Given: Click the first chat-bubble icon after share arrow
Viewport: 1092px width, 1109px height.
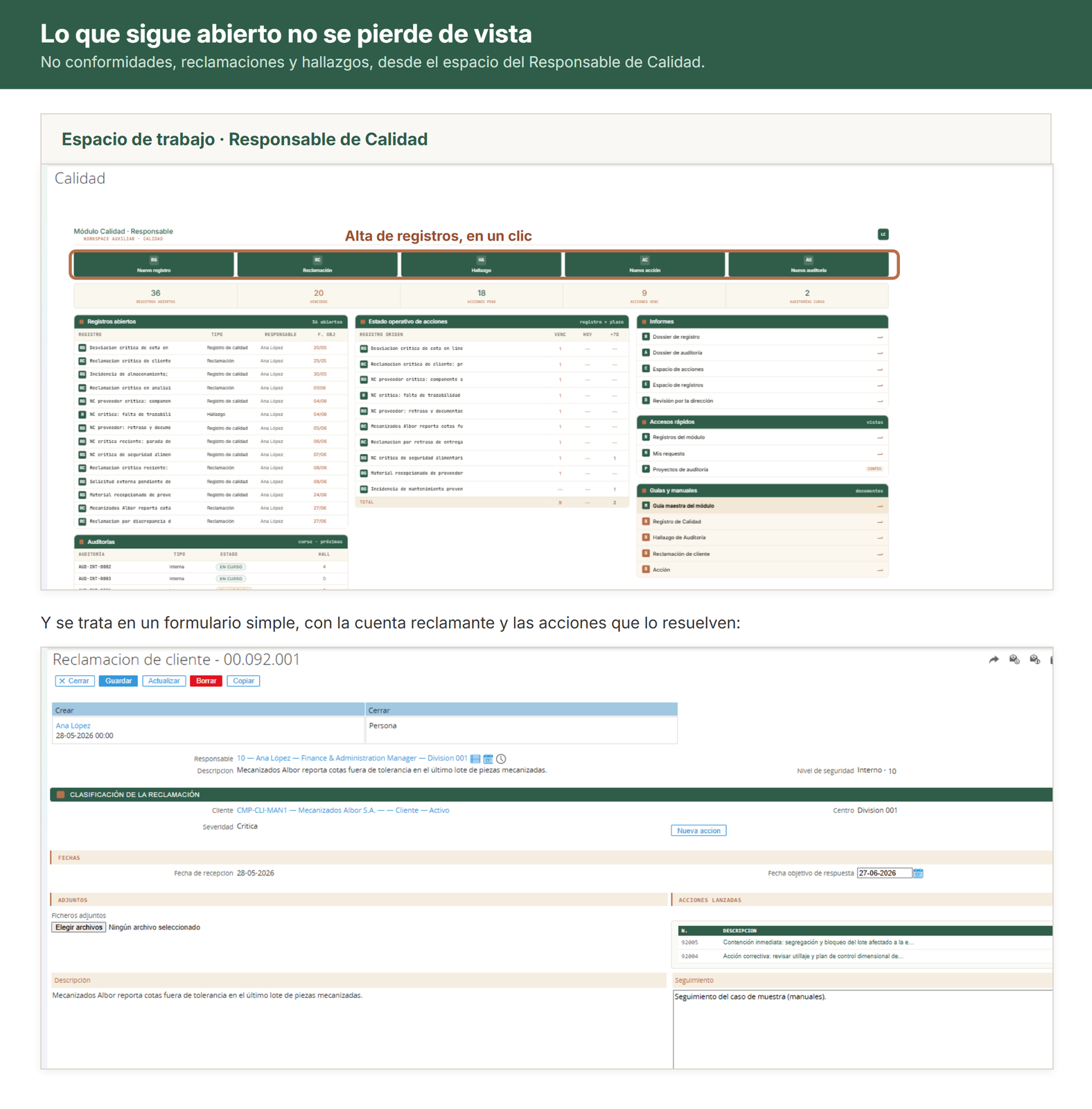Looking at the screenshot, I should [x=1014, y=659].
